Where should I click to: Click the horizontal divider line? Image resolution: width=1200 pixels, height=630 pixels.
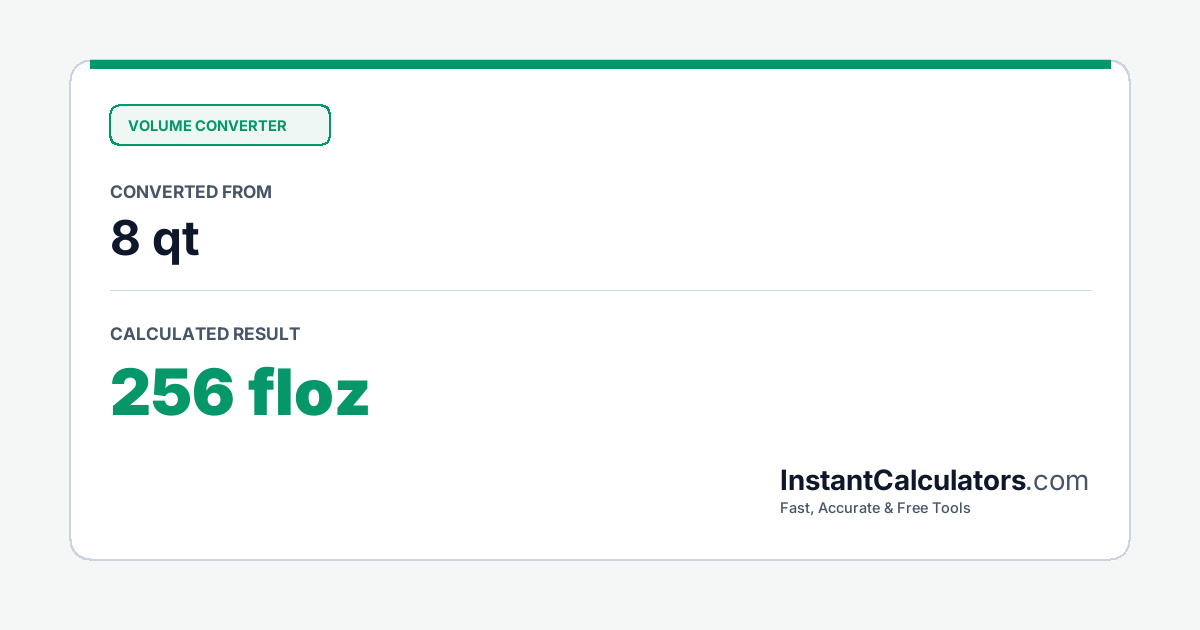pyautogui.click(x=600, y=291)
